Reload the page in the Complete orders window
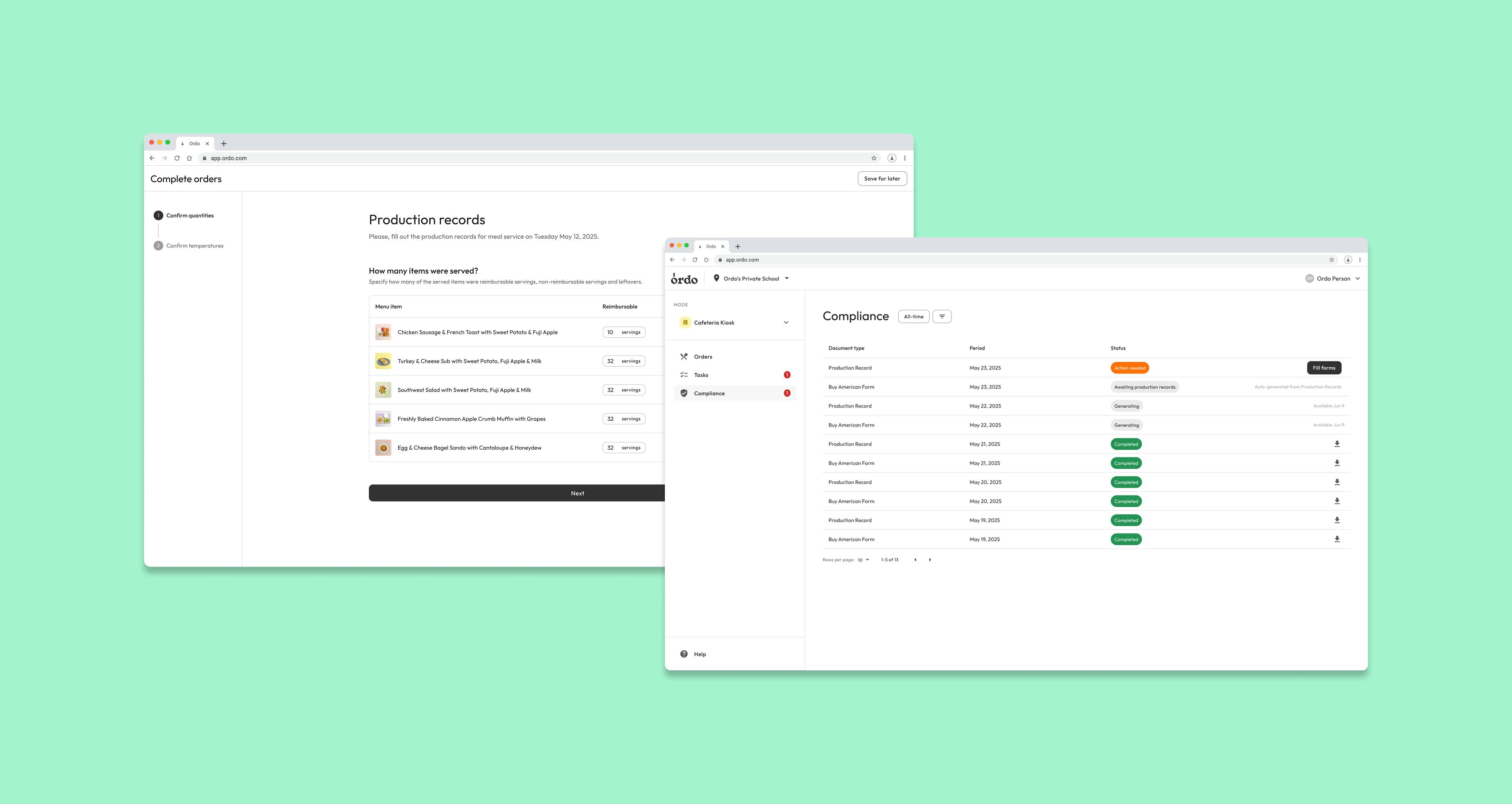 [177, 158]
